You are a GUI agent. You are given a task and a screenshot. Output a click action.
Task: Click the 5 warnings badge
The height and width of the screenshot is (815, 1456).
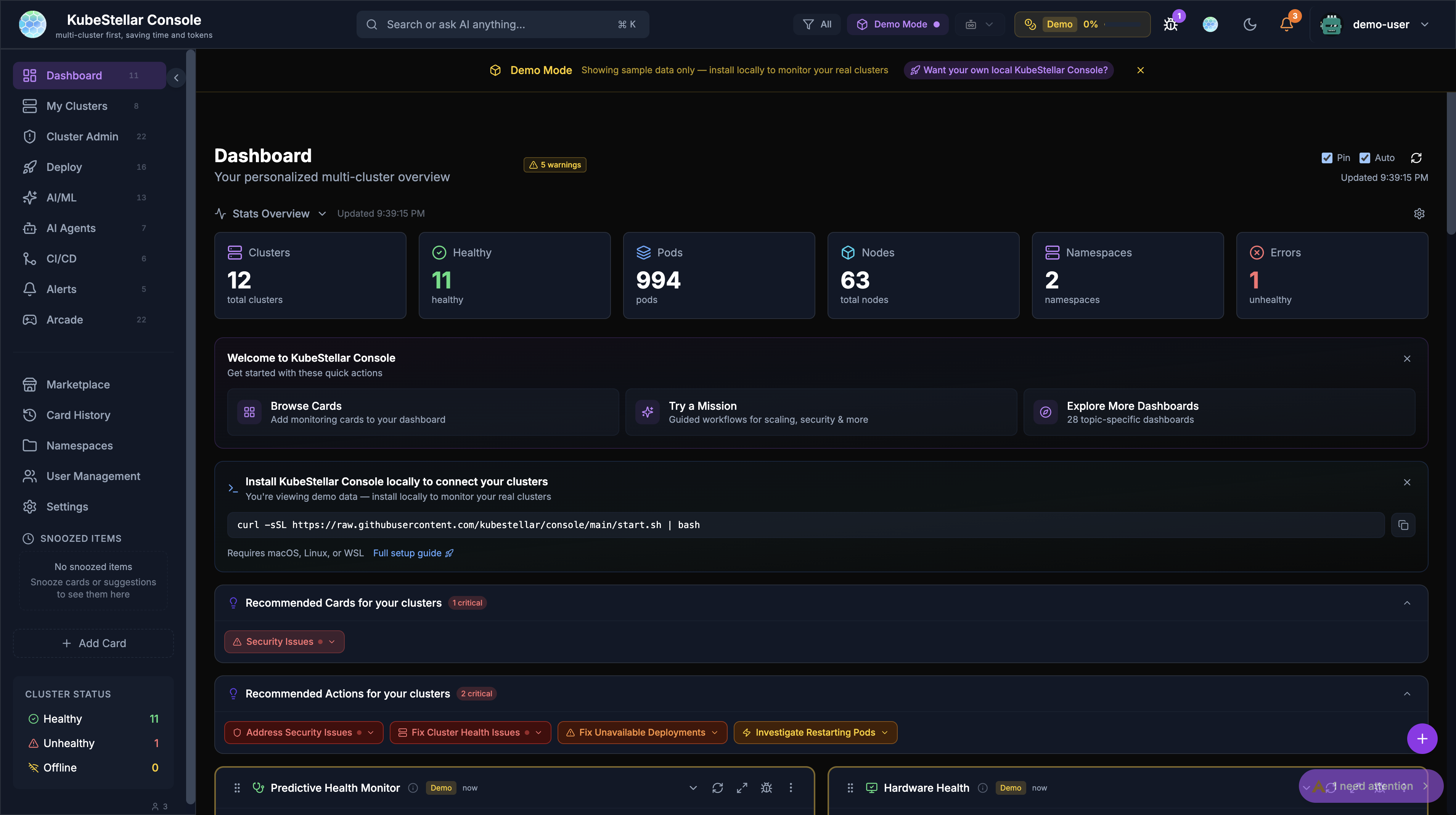(x=555, y=164)
